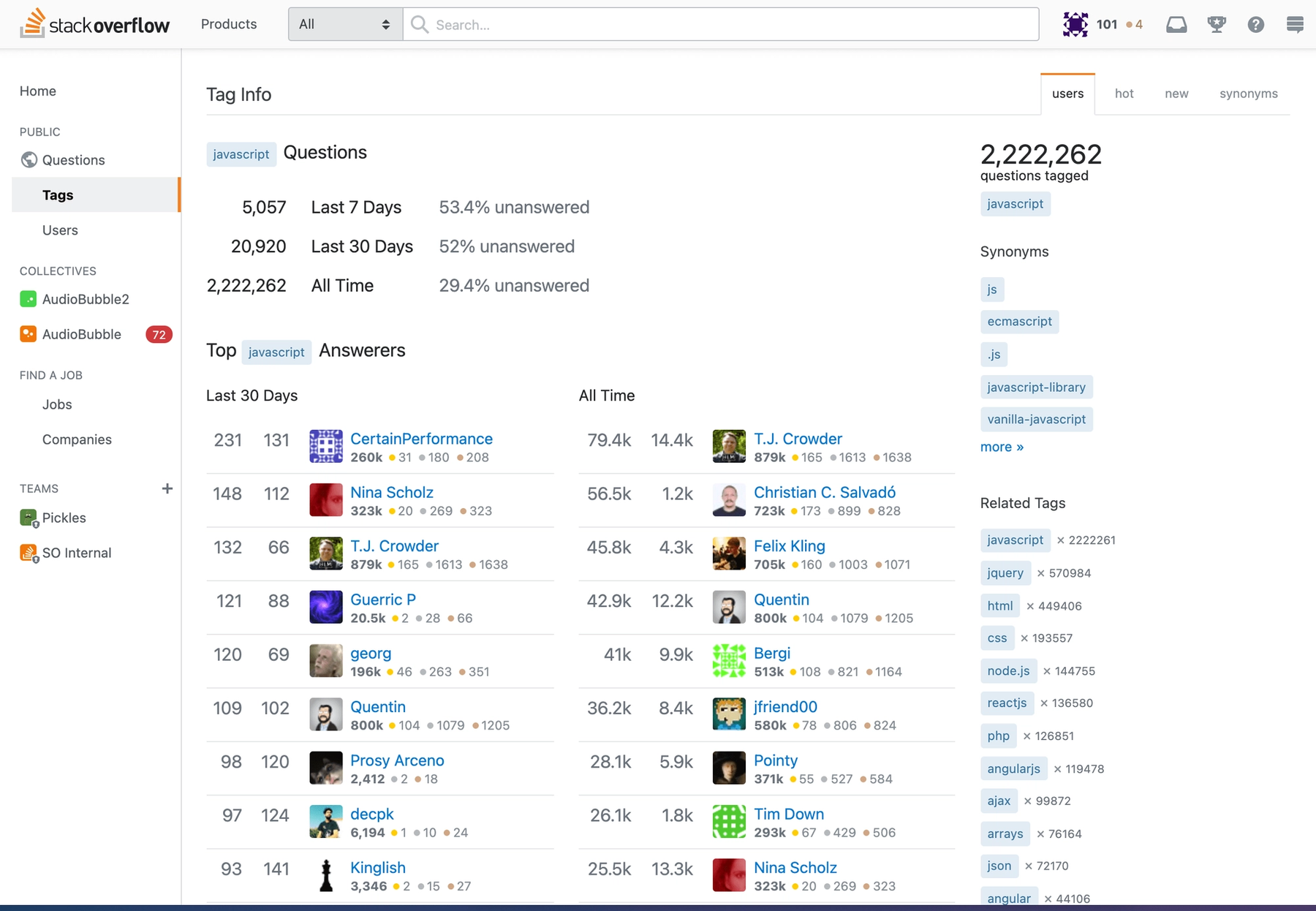Click the javascript tag beside Questions heading
Viewport: 1316px width, 911px height.
(241, 154)
